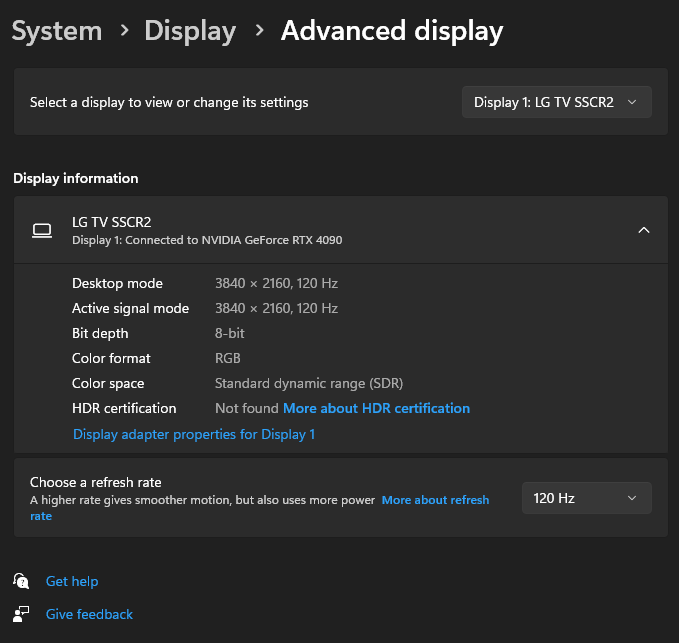
Task: Click the breadcrumb arrow after System
Action: 124,31
